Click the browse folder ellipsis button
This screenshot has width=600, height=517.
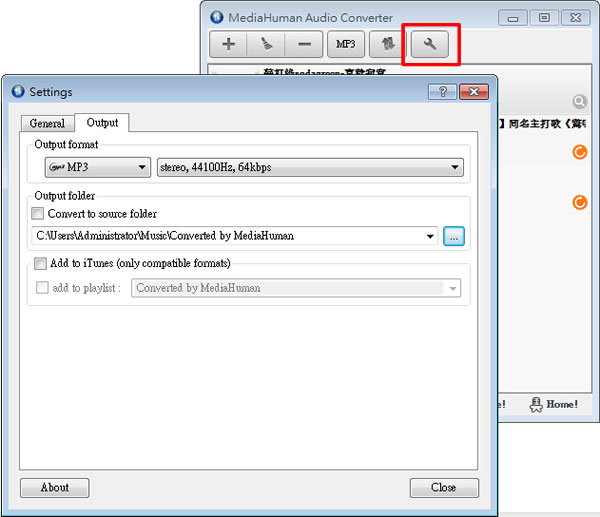pyautogui.click(x=454, y=236)
